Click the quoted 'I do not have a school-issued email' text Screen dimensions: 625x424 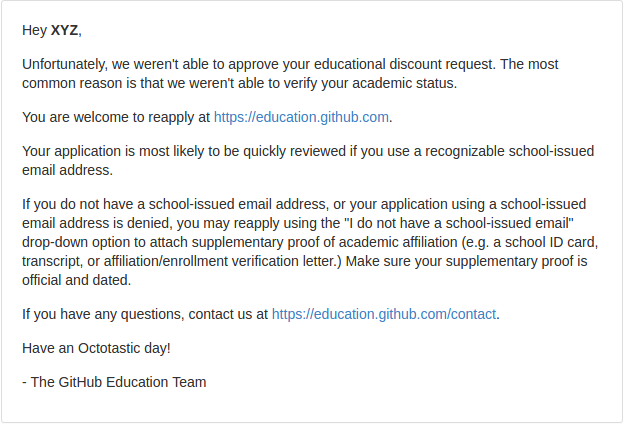pos(459,223)
